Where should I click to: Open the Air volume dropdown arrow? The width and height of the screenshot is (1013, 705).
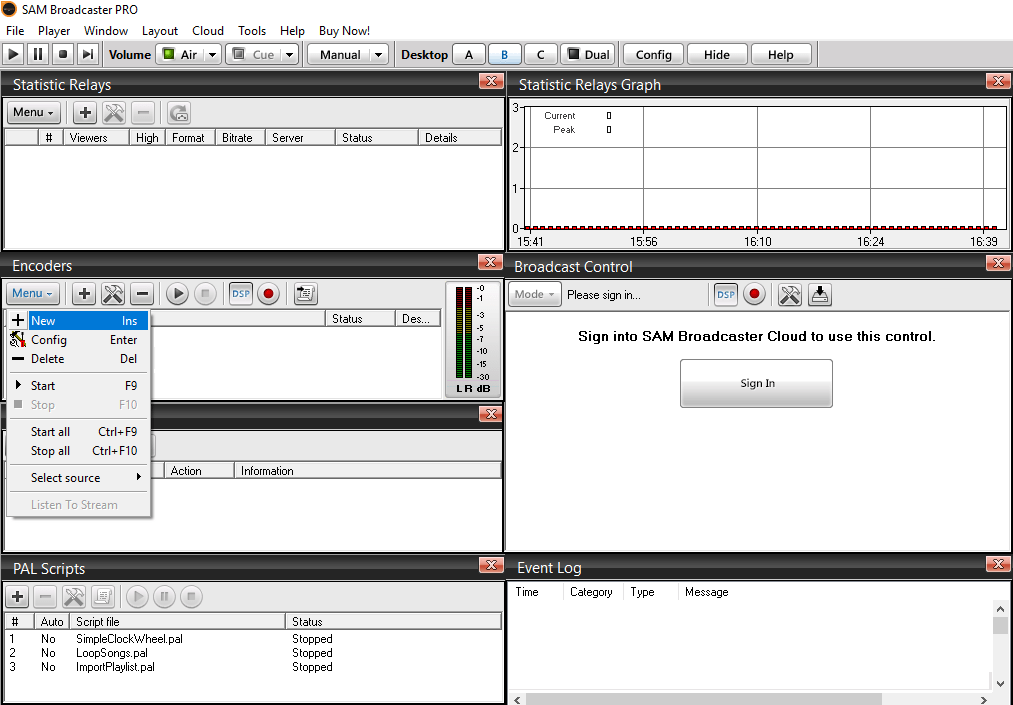pyautogui.click(x=213, y=54)
